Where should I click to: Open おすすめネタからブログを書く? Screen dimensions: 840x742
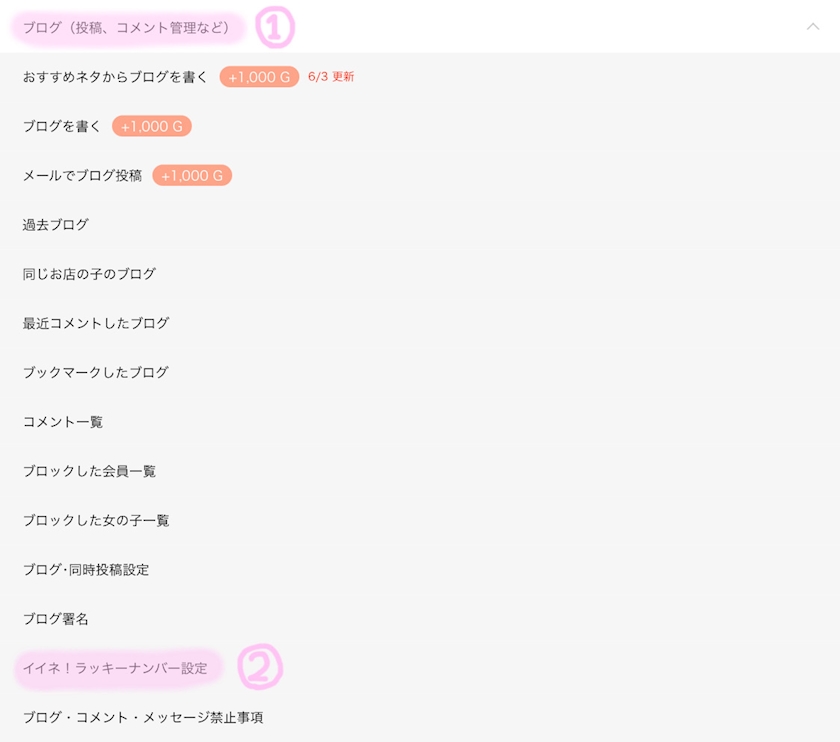115,76
